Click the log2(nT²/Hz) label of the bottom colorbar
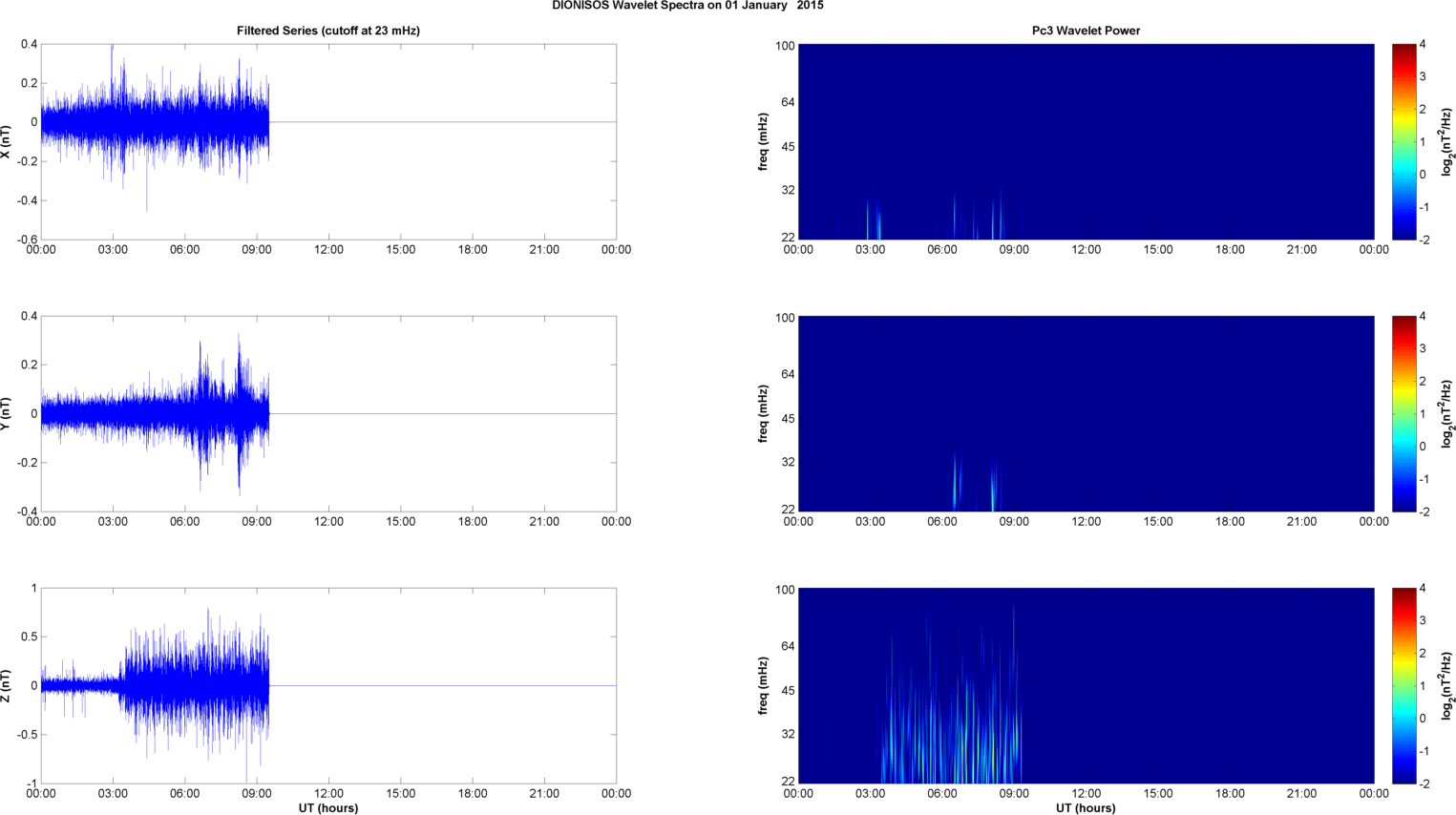The image size is (1456, 815). [x=1447, y=686]
